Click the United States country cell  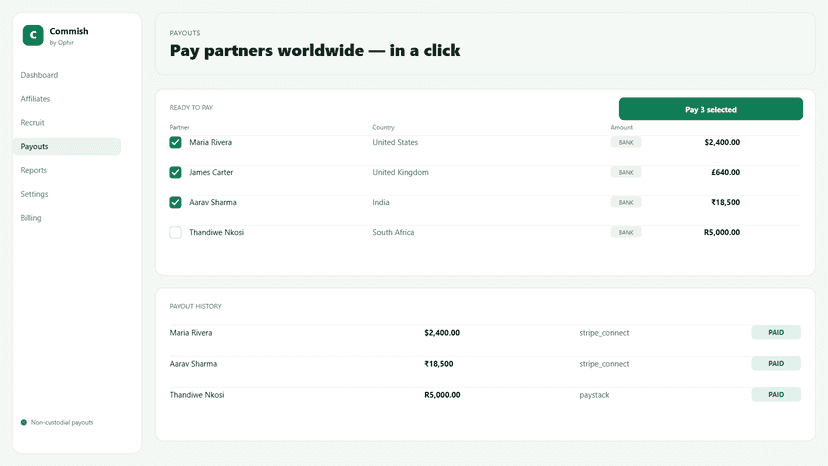[x=395, y=142]
